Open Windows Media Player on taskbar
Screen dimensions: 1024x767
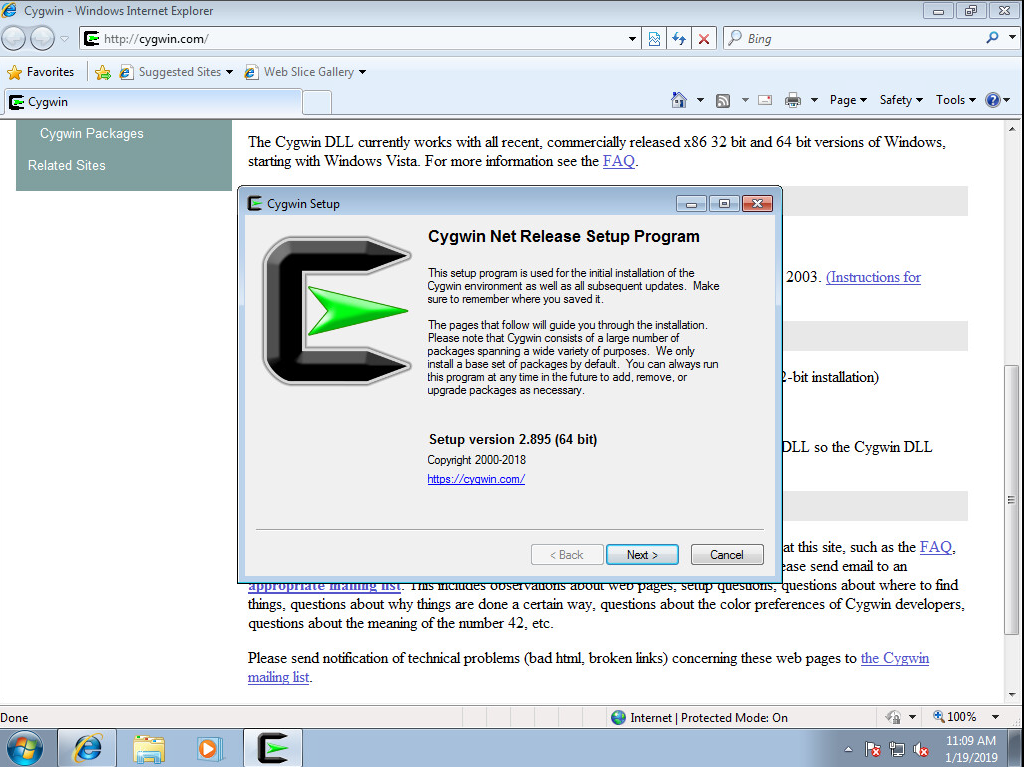(210, 748)
